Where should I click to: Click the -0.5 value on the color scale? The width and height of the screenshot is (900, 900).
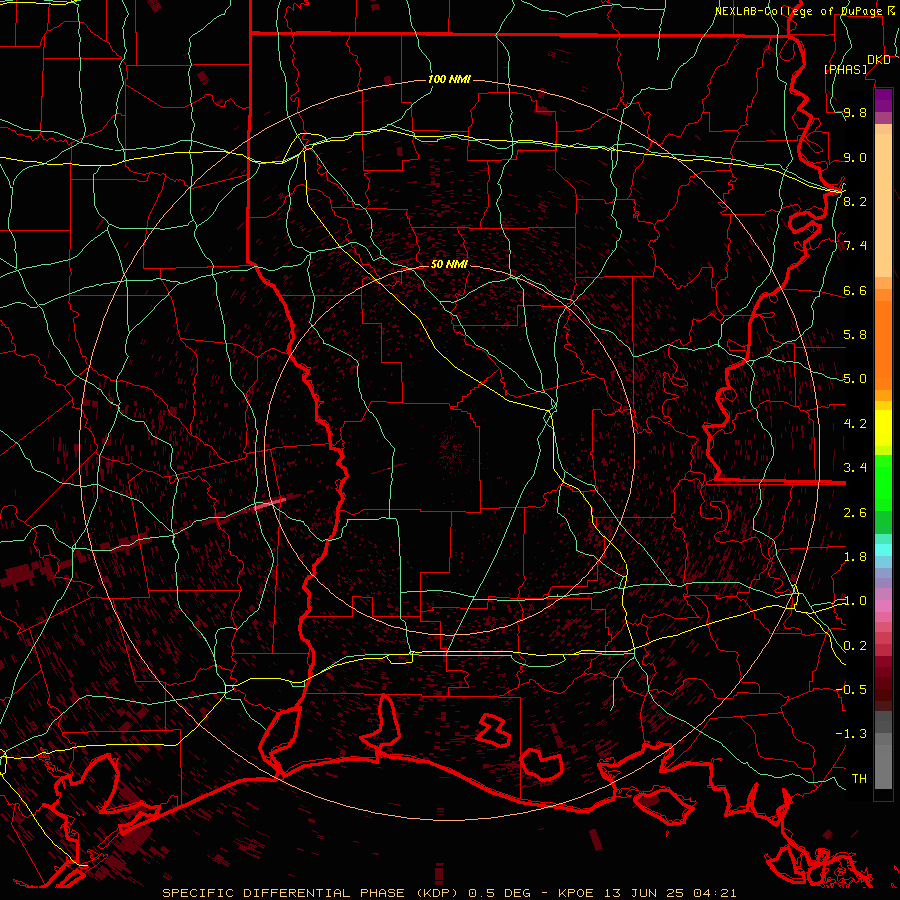851,690
